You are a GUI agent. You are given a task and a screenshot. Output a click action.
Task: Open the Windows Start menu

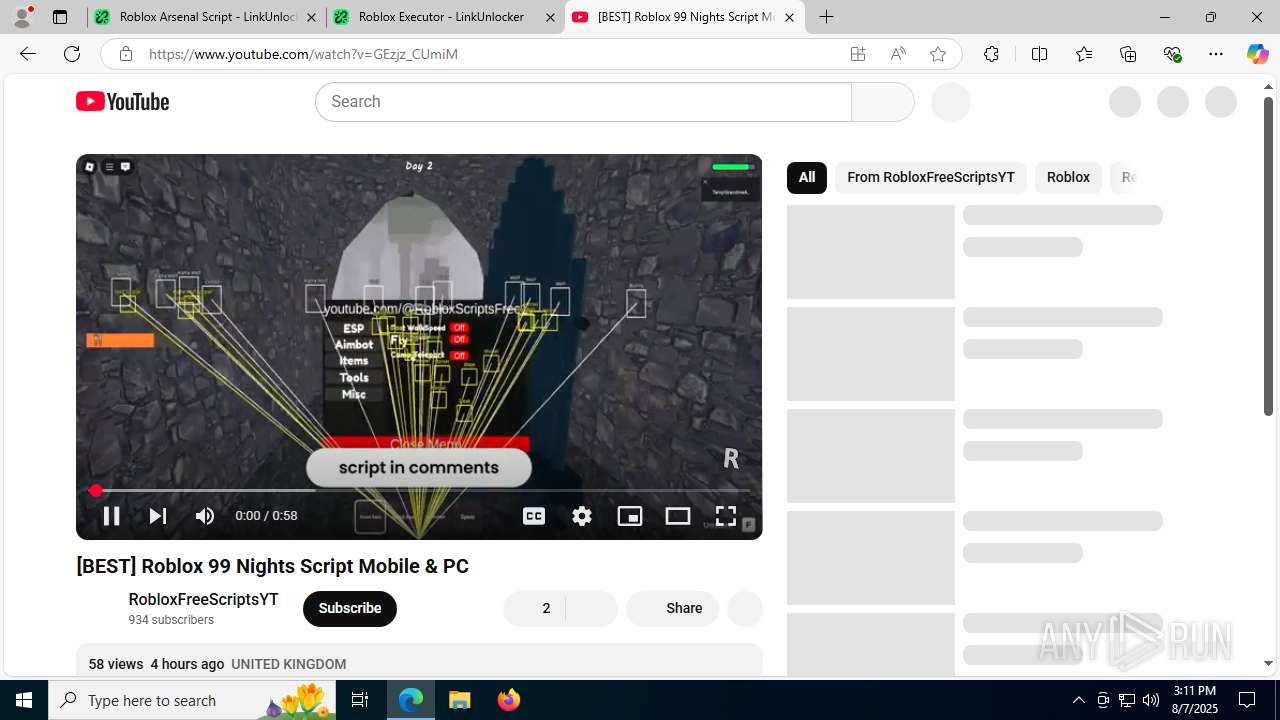24,700
